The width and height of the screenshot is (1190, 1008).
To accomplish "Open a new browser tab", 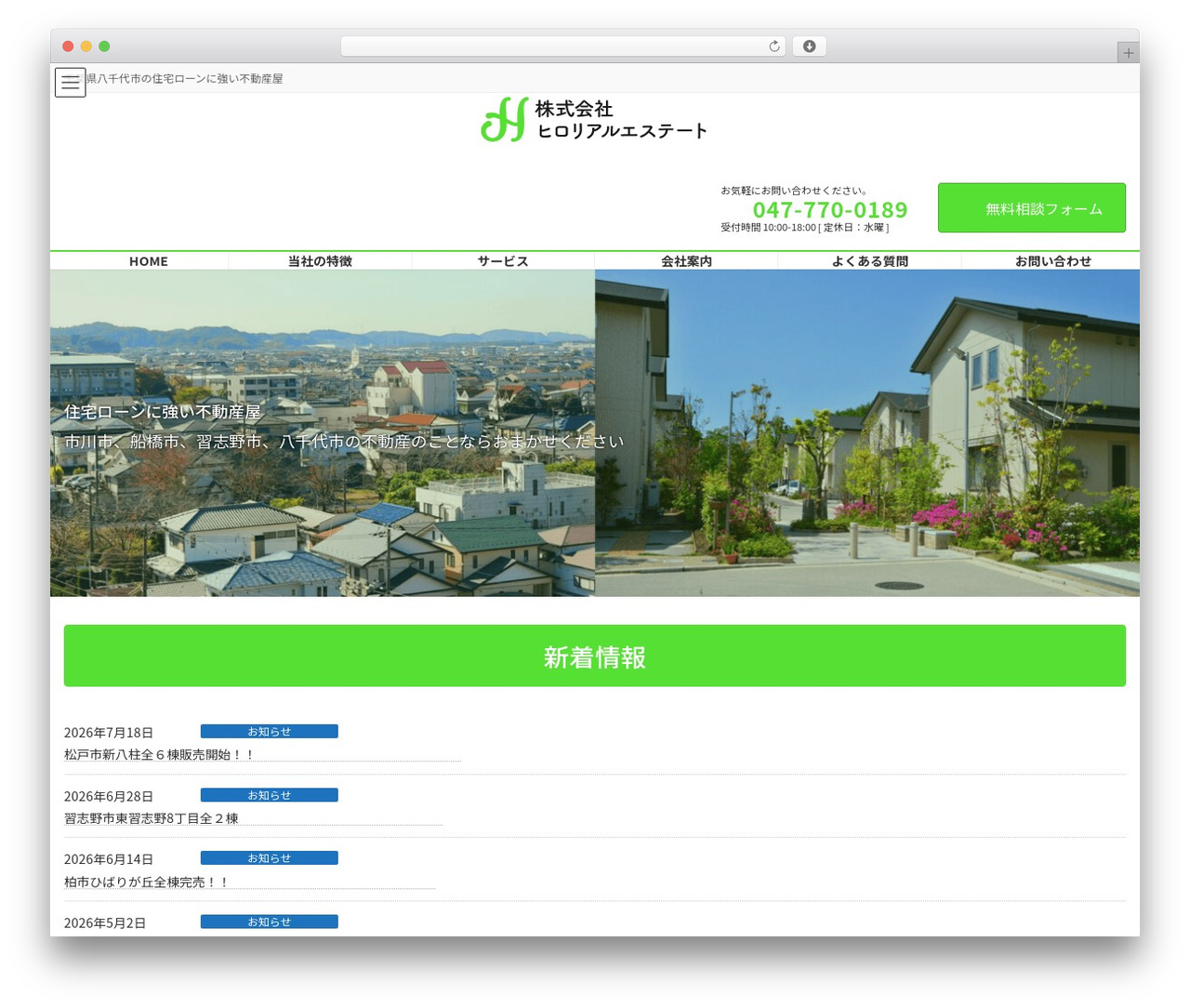I will tap(1129, 53).
